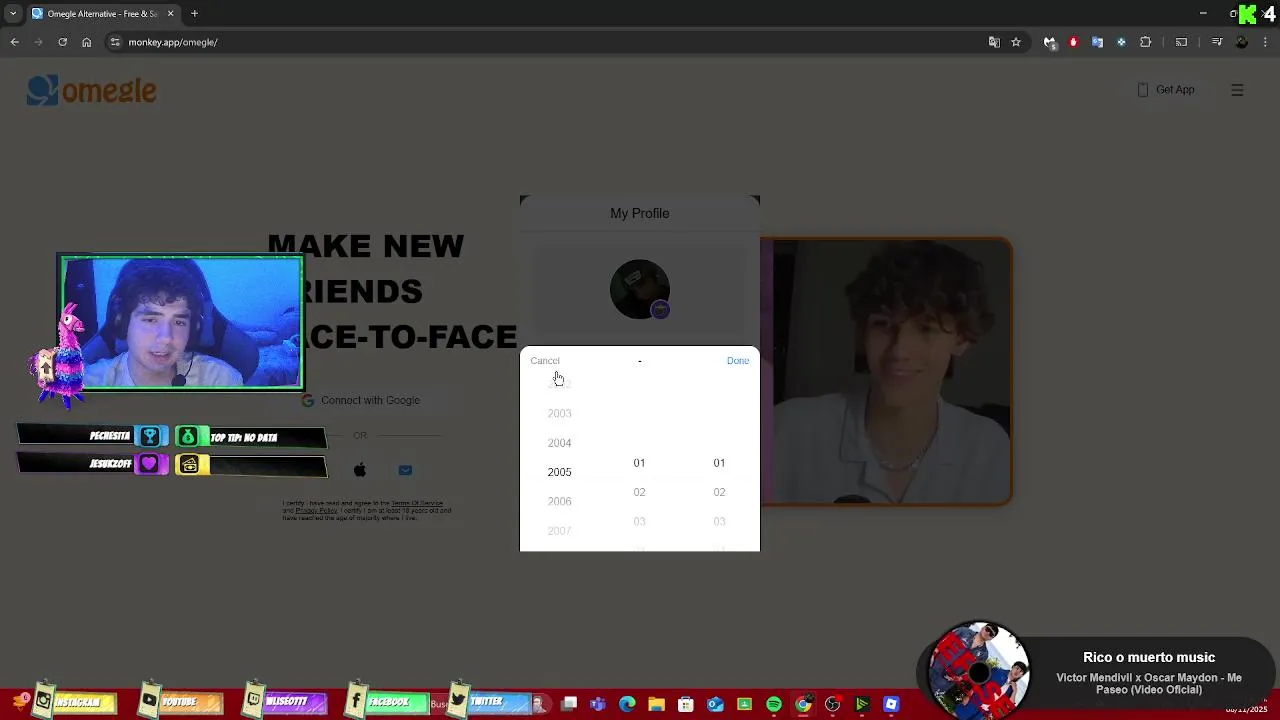Open Outlook from the taskbar
Viewport: 1280px width, 720px height.
pyautogui.click(x=715, y=705)
